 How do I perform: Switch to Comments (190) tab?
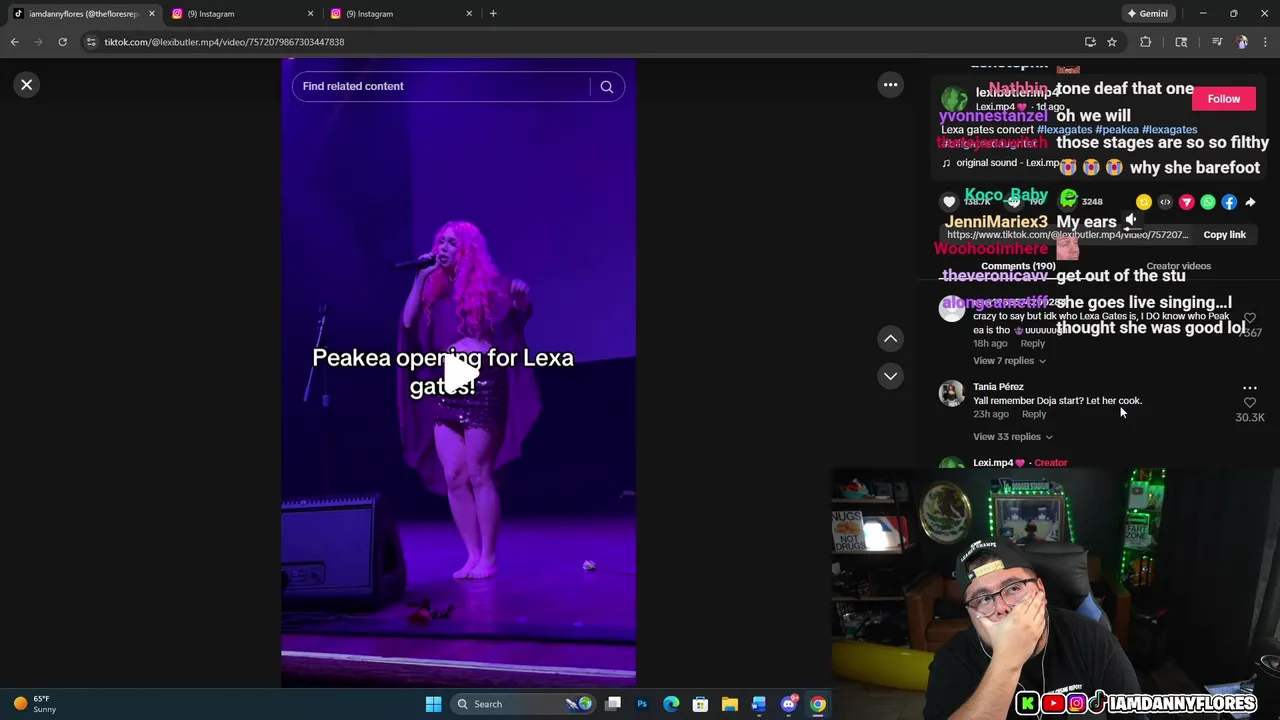point(1018,266)
